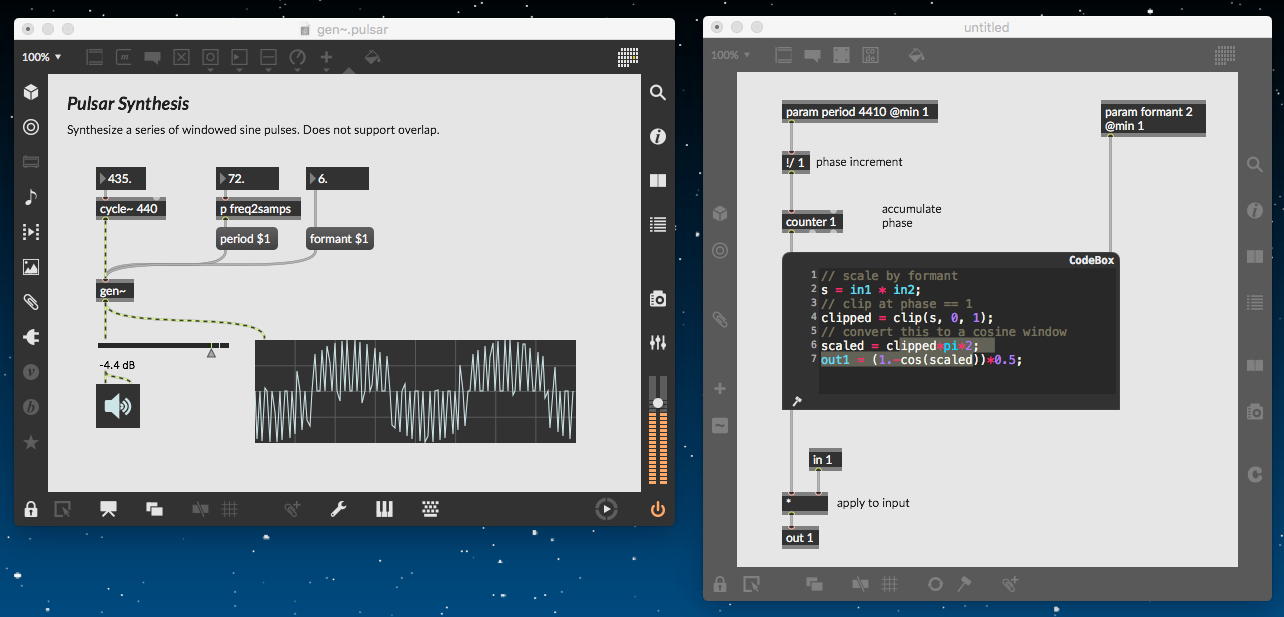Select the untitled gen patcher window title
This screenshot has width=1284, height=617.
(985, 28)
